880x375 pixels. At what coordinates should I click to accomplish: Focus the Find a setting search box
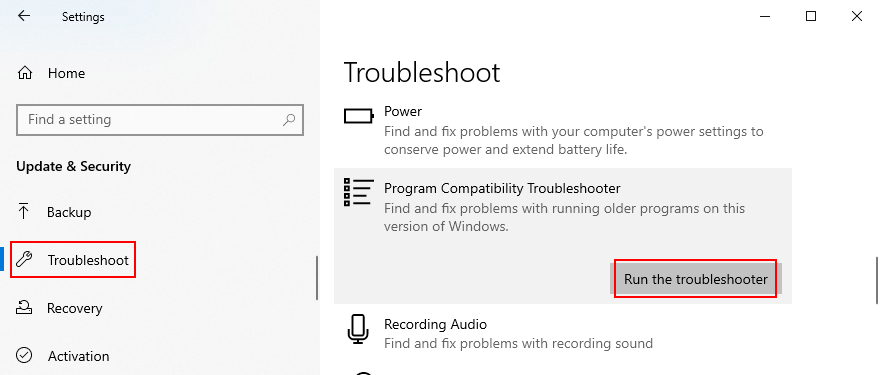pos(160,120)
